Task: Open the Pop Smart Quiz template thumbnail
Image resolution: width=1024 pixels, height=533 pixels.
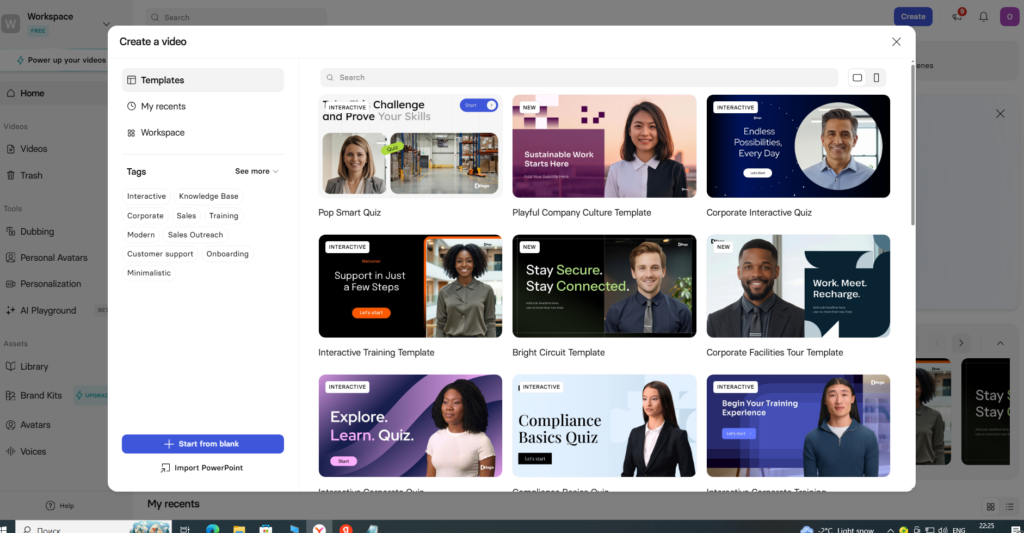Action: (410, 146)
